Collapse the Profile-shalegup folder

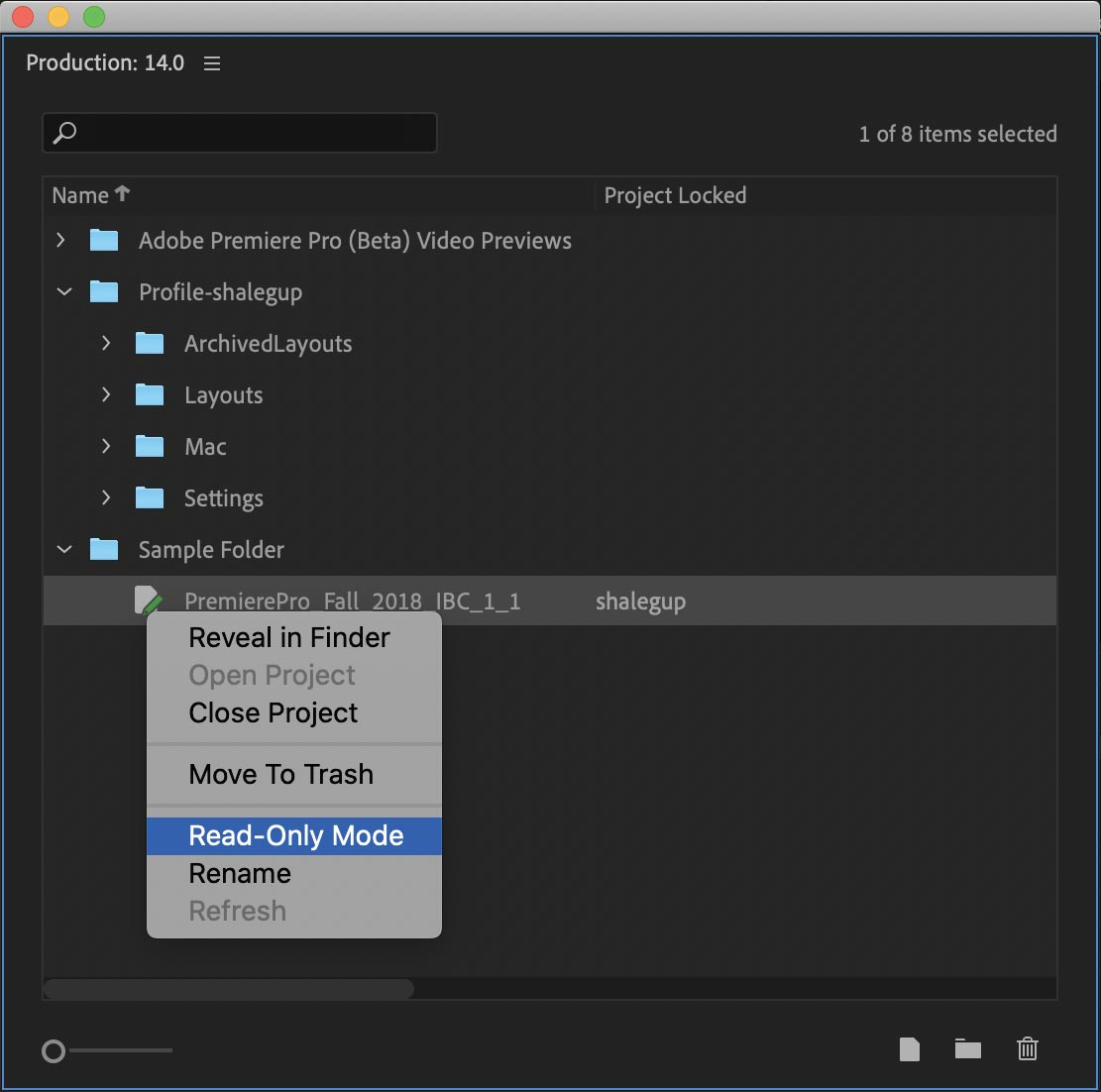tap(63, 291)
